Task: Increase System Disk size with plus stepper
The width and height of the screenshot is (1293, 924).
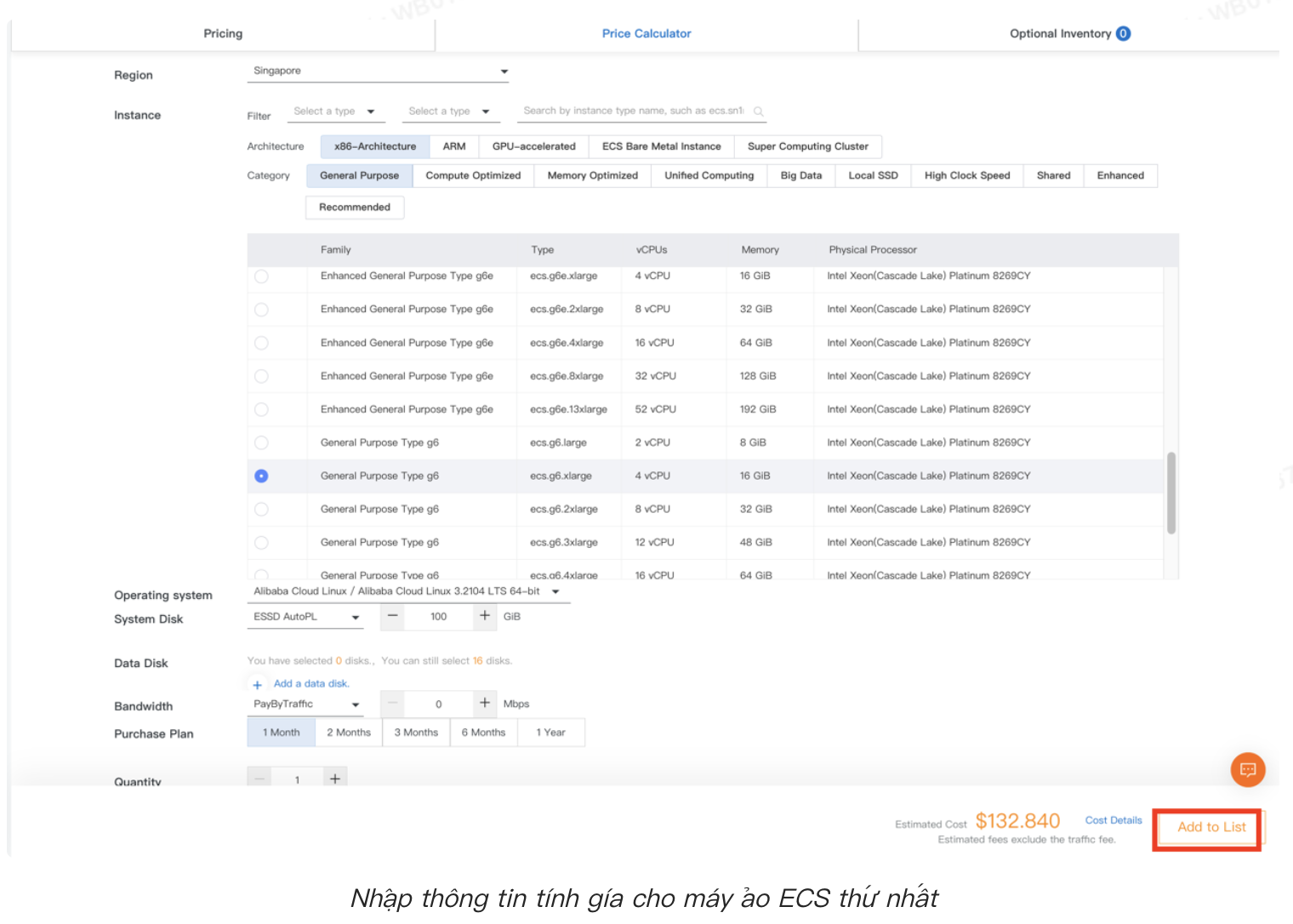Action: click(484, 617)
